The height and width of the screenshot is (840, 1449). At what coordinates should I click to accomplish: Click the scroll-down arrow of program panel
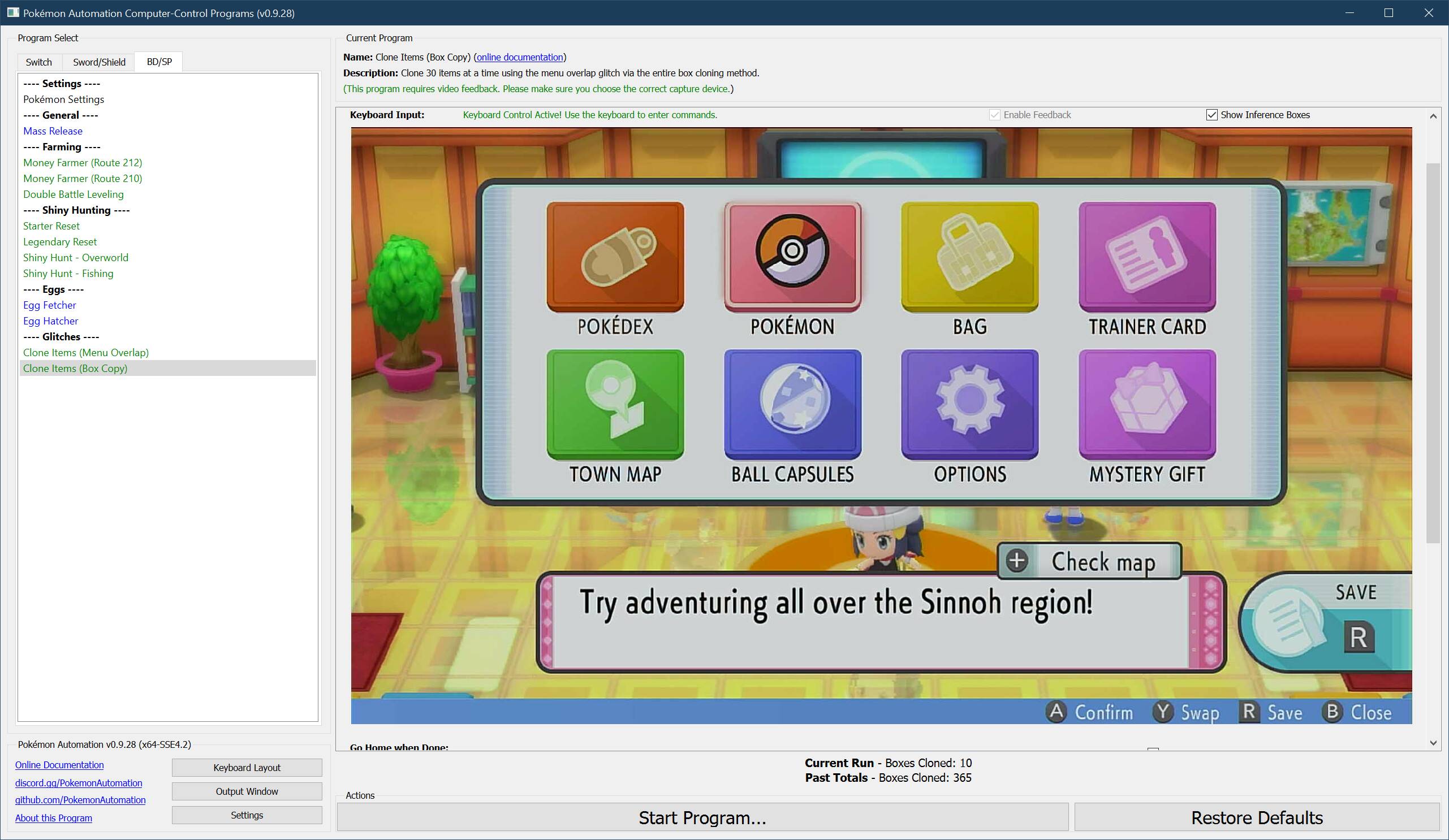click(x=1433, y=743)
